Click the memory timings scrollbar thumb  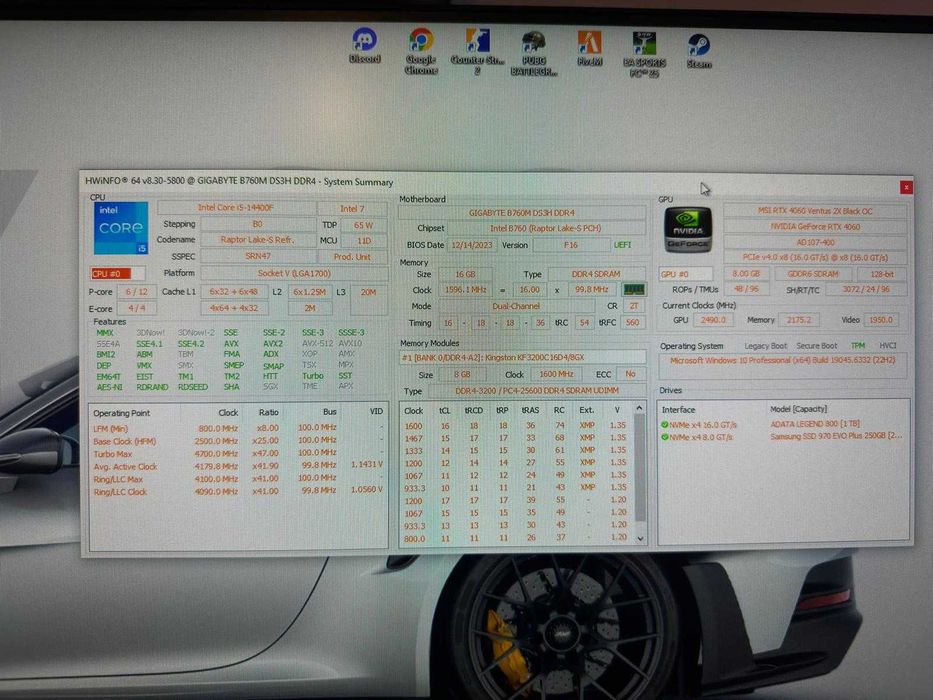[640, 467]
